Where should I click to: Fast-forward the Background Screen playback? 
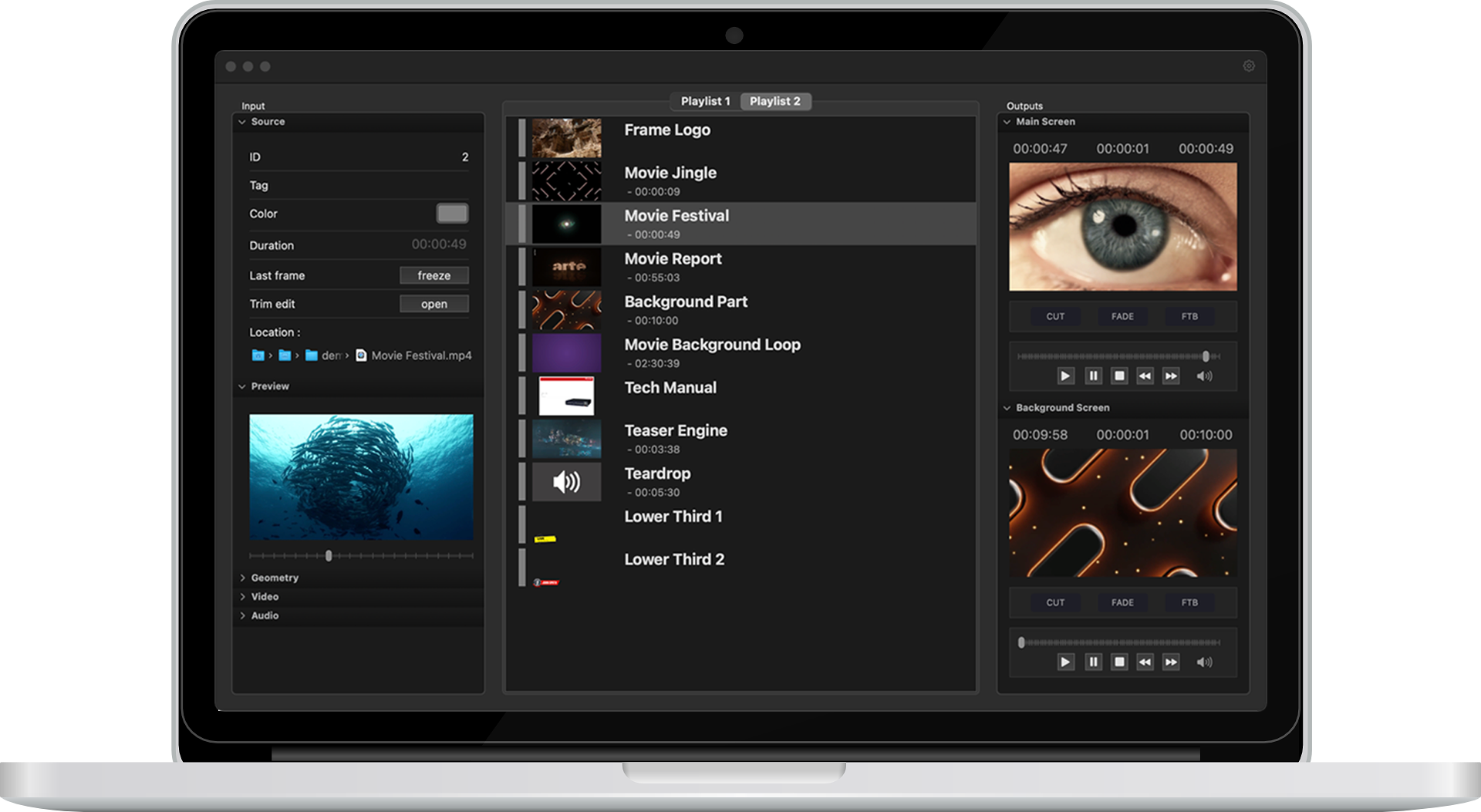point(1170,662)
